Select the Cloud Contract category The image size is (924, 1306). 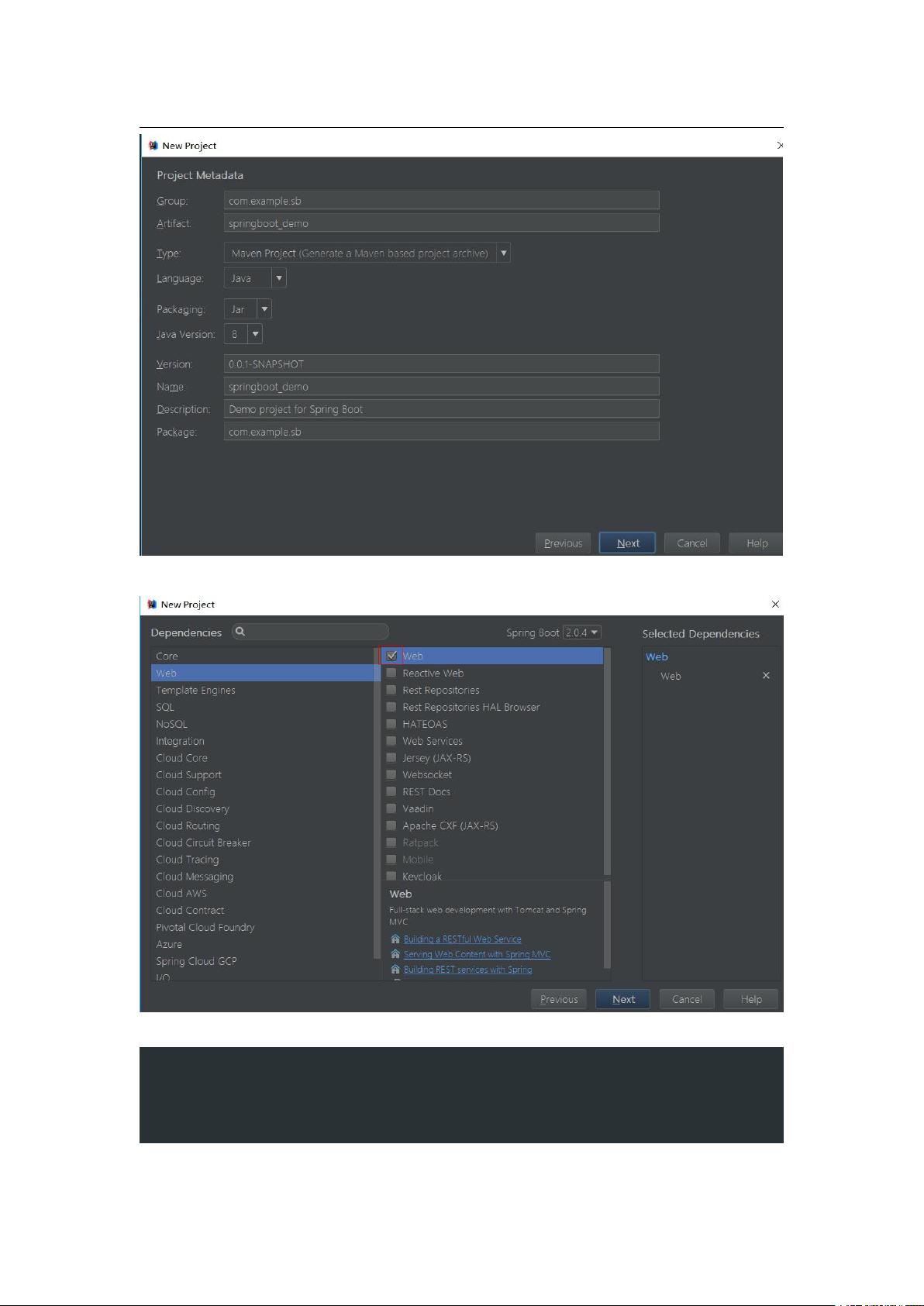[x=262, y=910]
